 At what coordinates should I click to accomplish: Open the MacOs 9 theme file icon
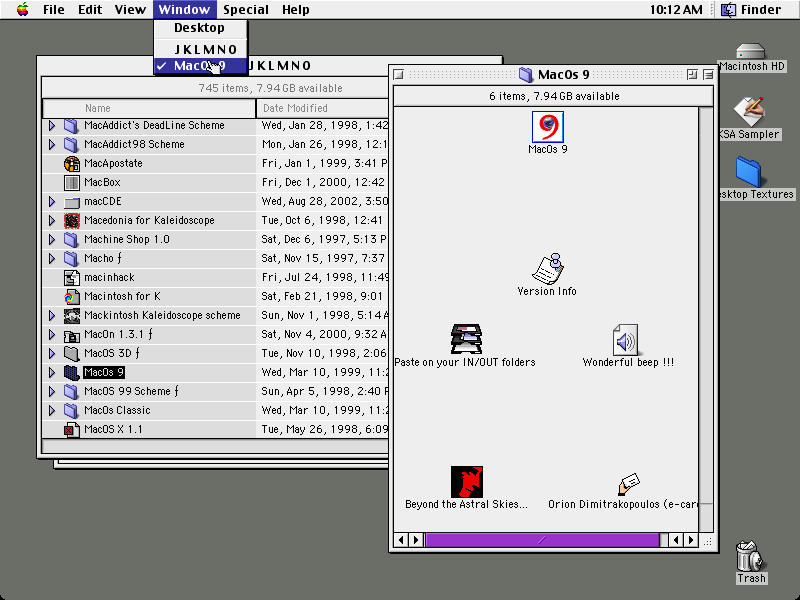click(x=547, y=127)
